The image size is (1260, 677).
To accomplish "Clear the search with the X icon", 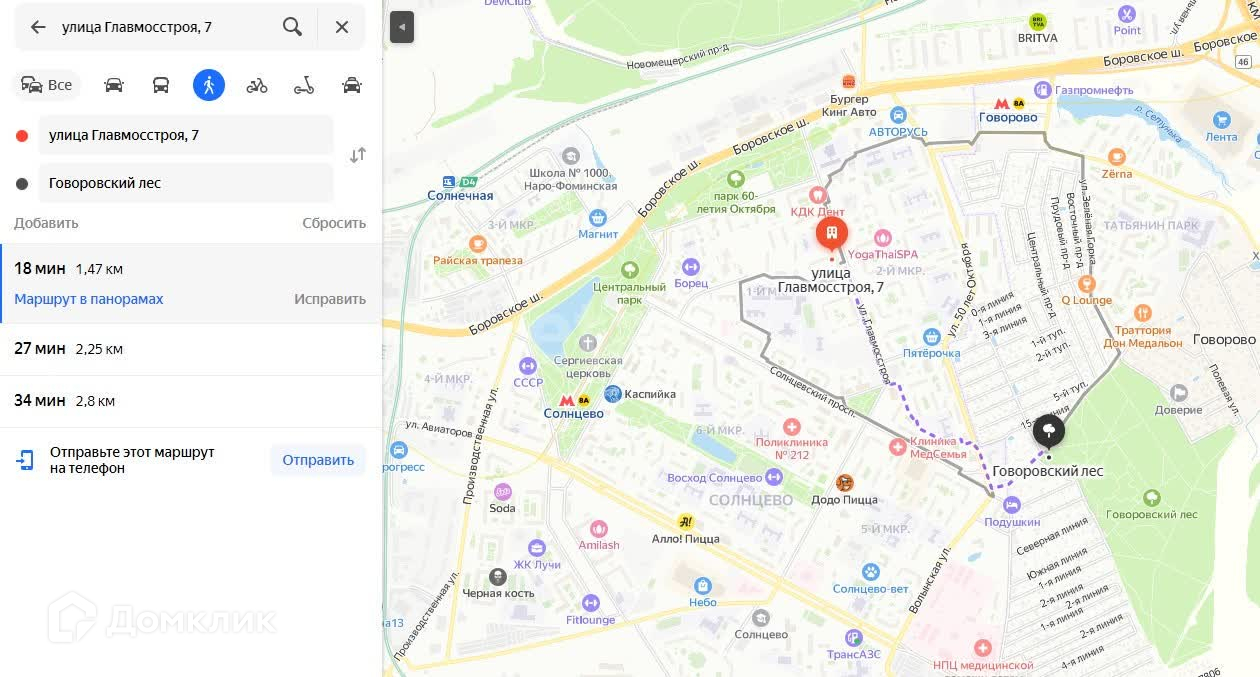I will tap(342, 27).
